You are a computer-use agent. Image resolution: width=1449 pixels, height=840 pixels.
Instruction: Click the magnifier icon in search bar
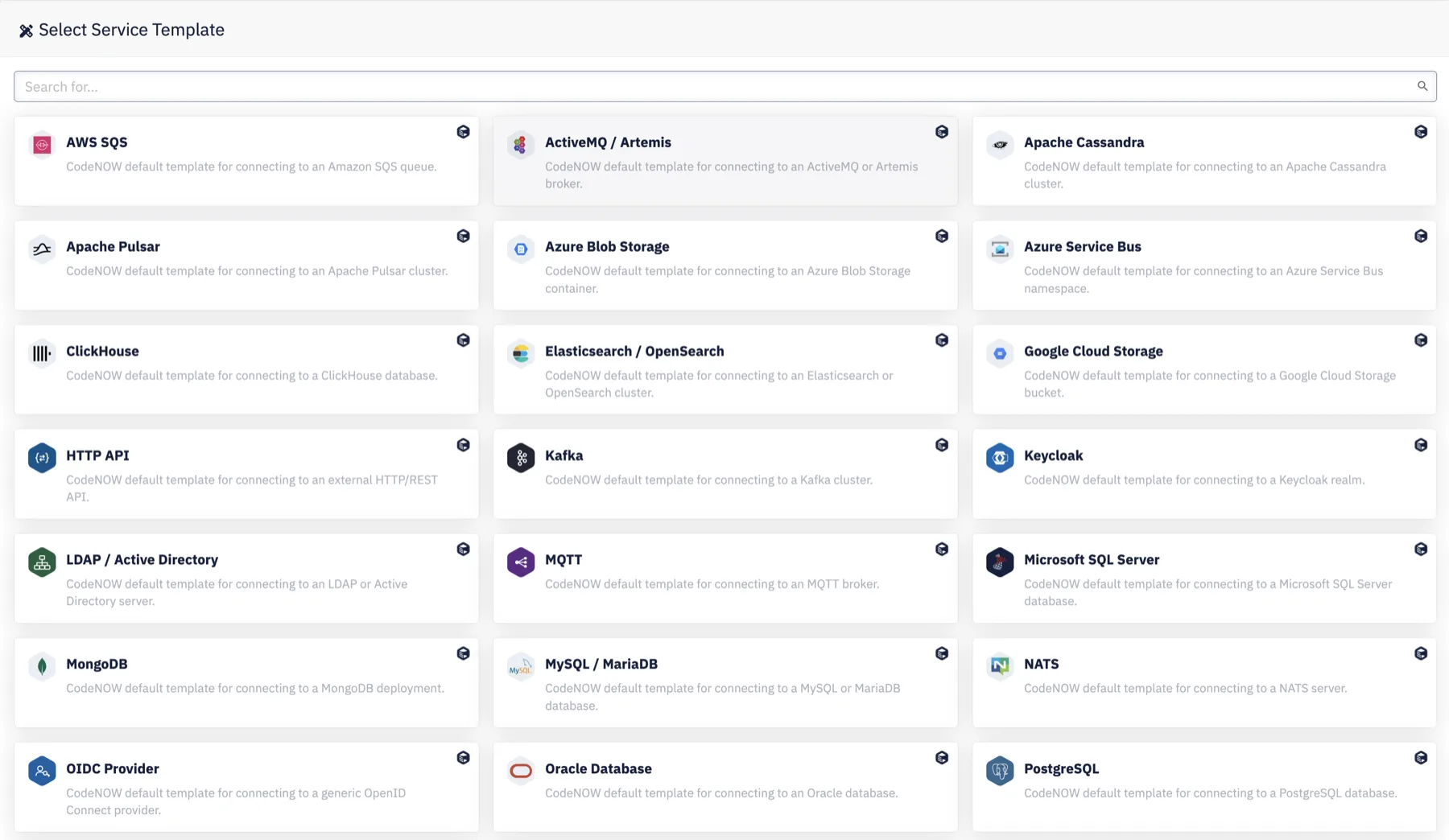(1422, 86)
